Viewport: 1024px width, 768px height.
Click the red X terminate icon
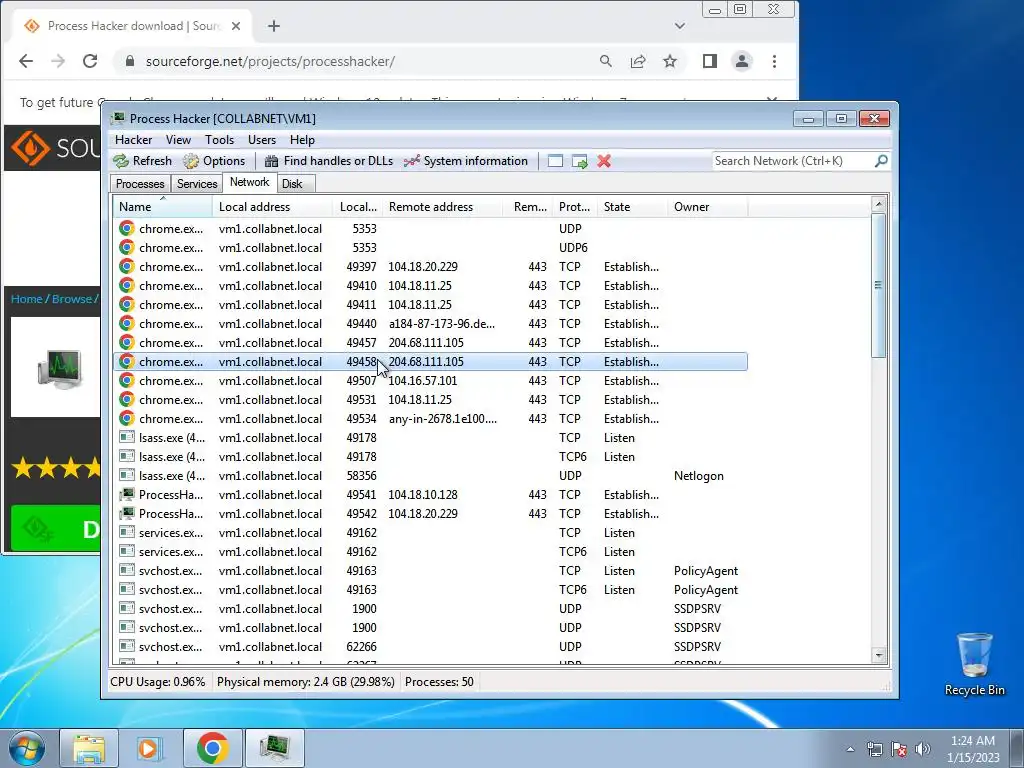(x=604, y=161)
